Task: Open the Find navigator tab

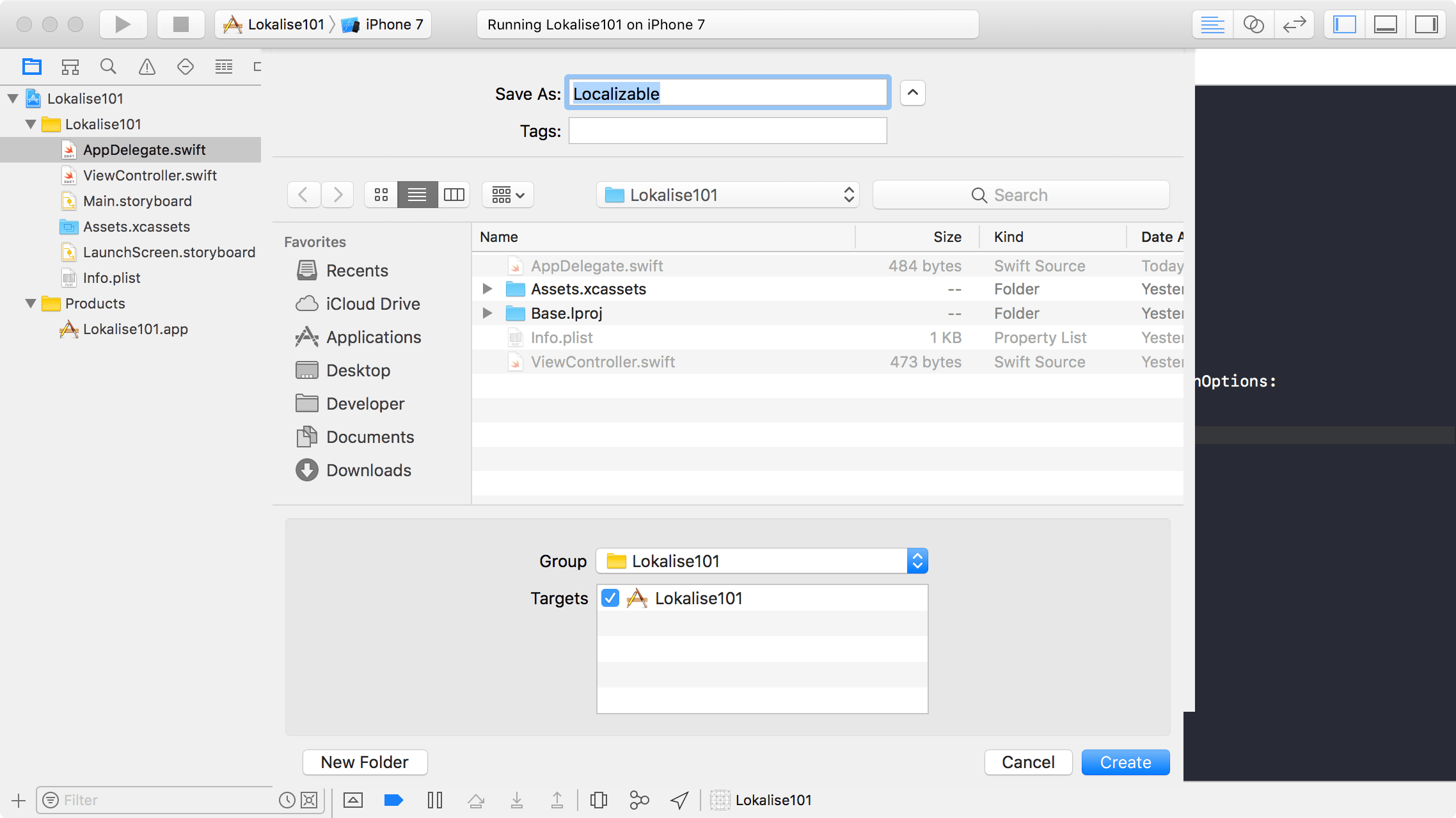Action: [x=108, y=67]
